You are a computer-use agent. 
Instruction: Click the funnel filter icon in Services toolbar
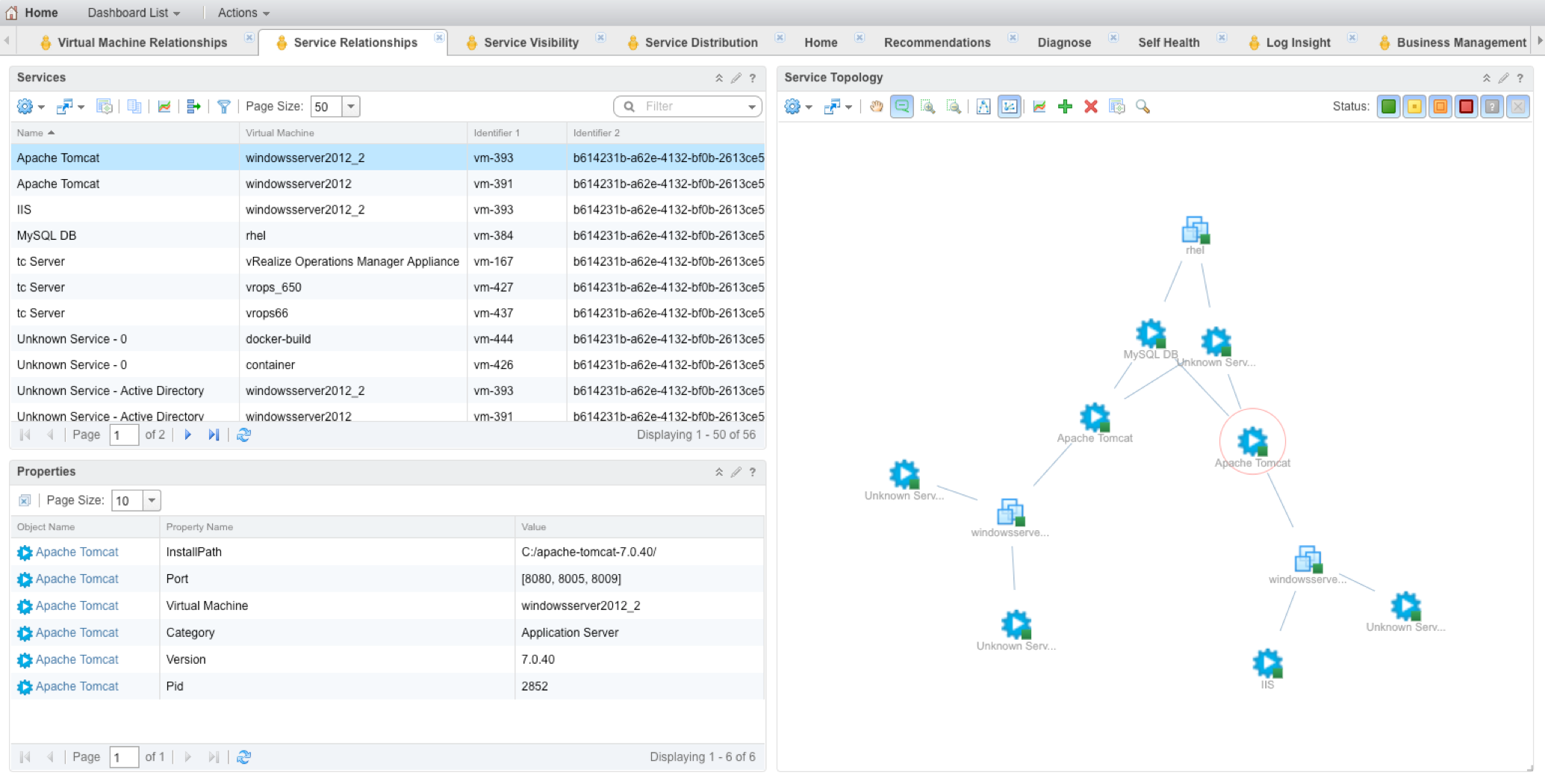pyautogui.click(x=223, y=107)
